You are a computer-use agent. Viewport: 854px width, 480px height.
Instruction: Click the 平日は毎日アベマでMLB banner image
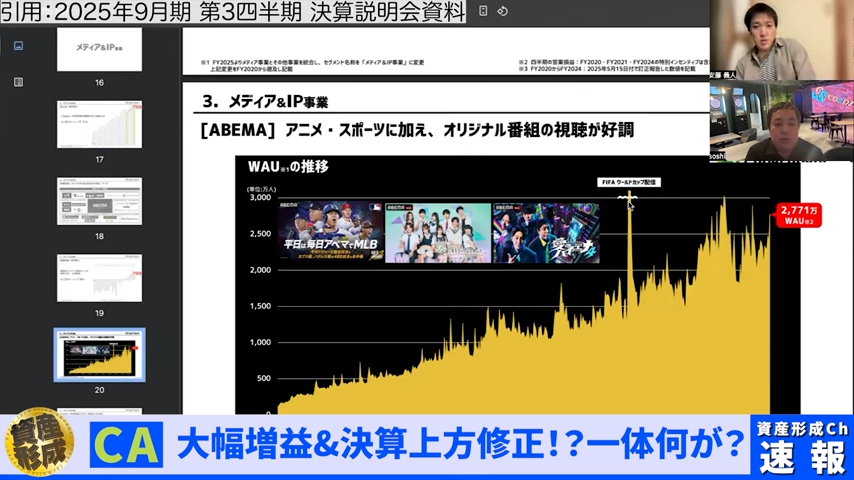pyautogui.click(x=331, y=233)
